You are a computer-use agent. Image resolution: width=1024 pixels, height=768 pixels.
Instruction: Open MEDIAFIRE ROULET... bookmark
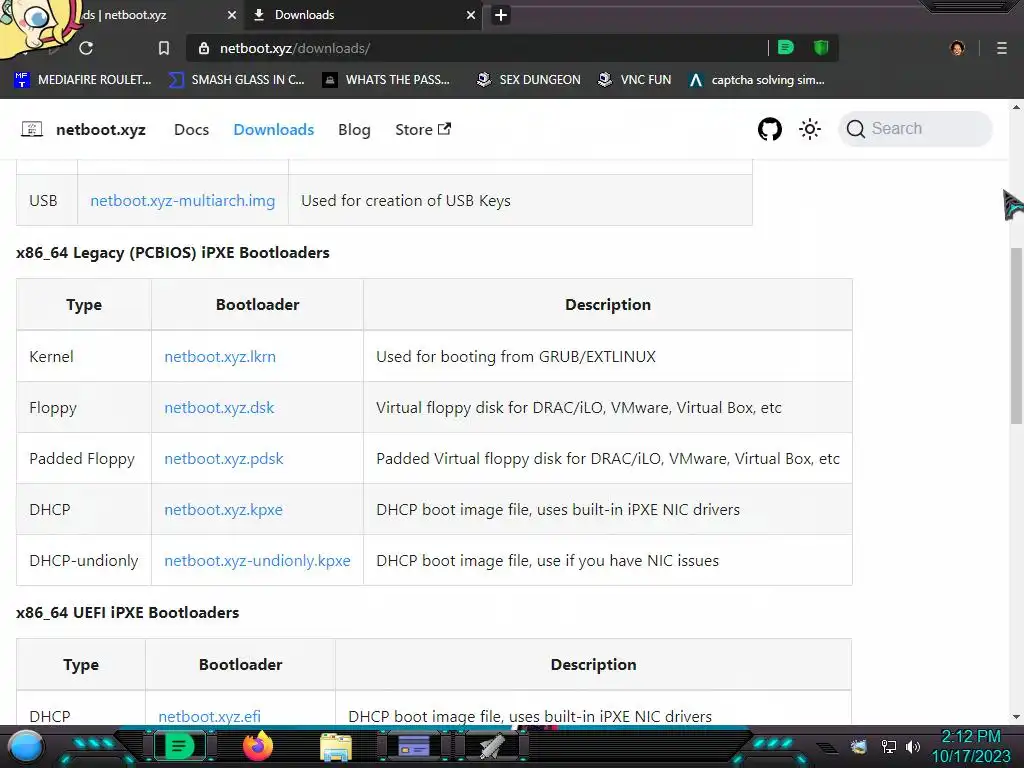click(83, 80)
